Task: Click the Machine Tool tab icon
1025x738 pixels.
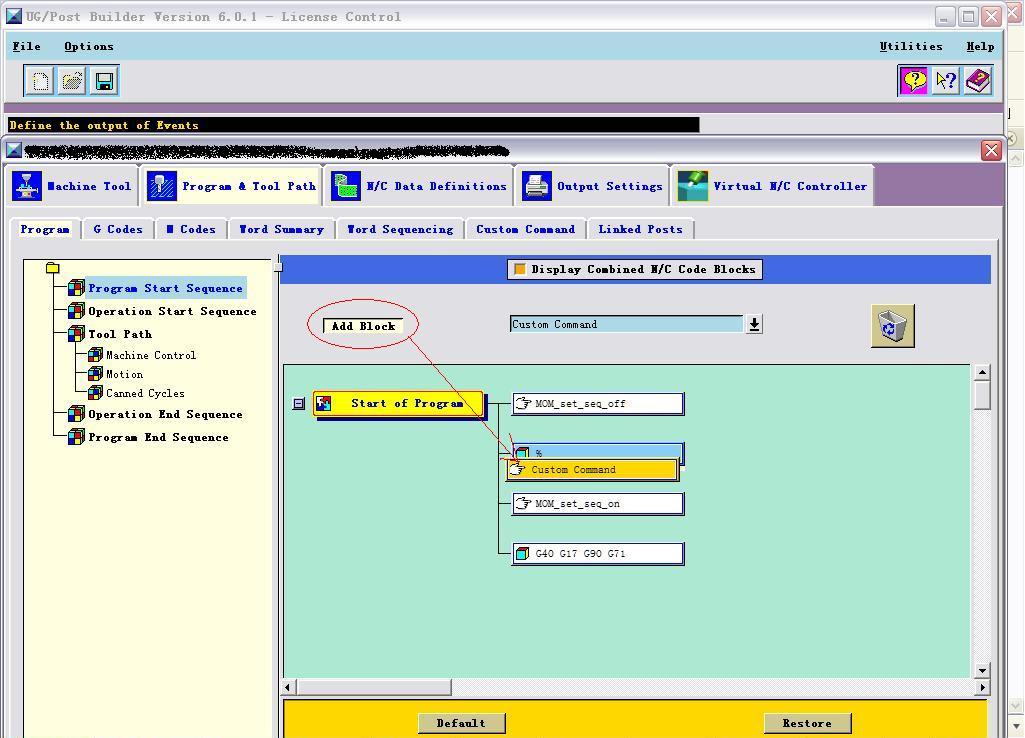Action: 27,186
